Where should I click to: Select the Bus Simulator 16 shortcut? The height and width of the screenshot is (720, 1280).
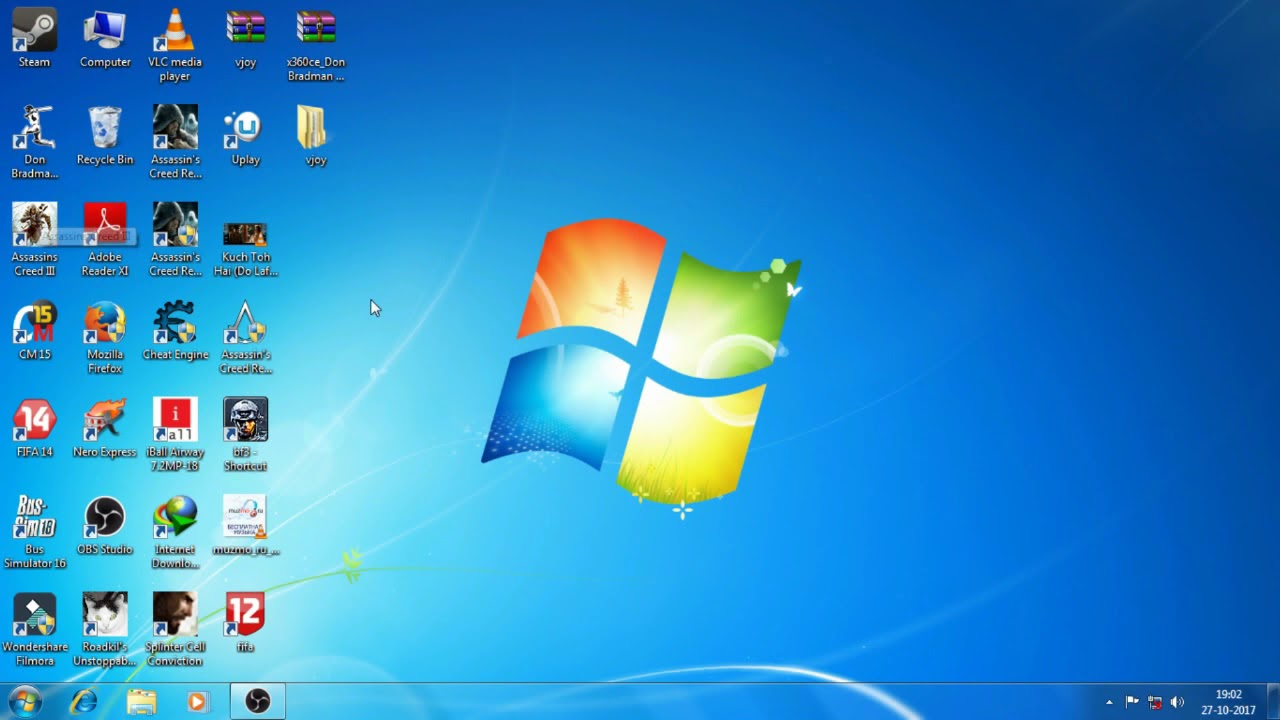pos(34,532)
